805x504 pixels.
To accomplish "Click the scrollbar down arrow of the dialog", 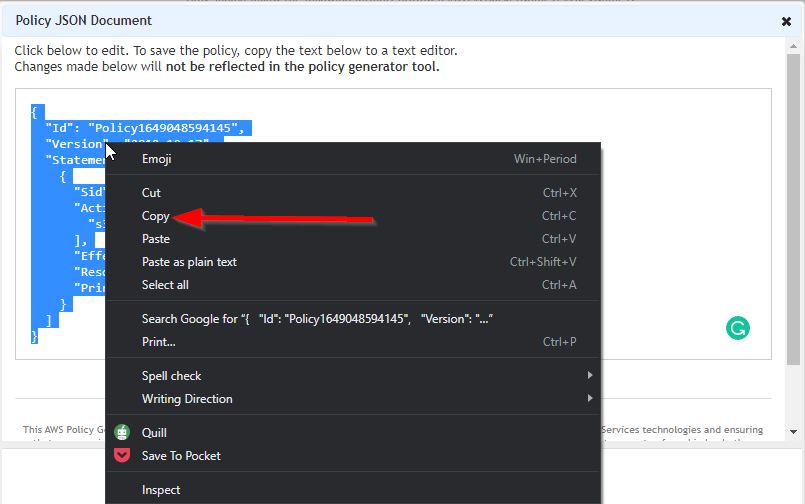I will (x=793, y=432).
